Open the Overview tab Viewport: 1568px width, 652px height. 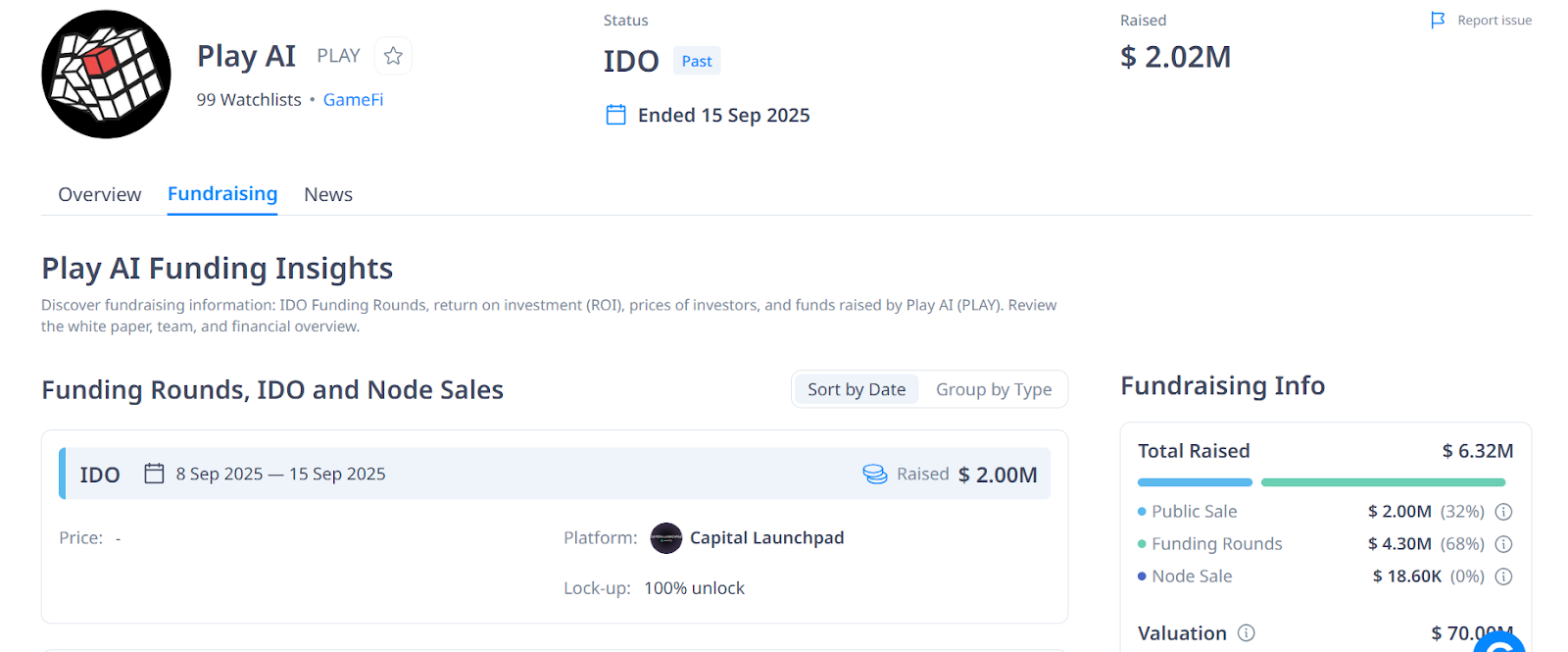pyautogui.click(x=100, y=194)
